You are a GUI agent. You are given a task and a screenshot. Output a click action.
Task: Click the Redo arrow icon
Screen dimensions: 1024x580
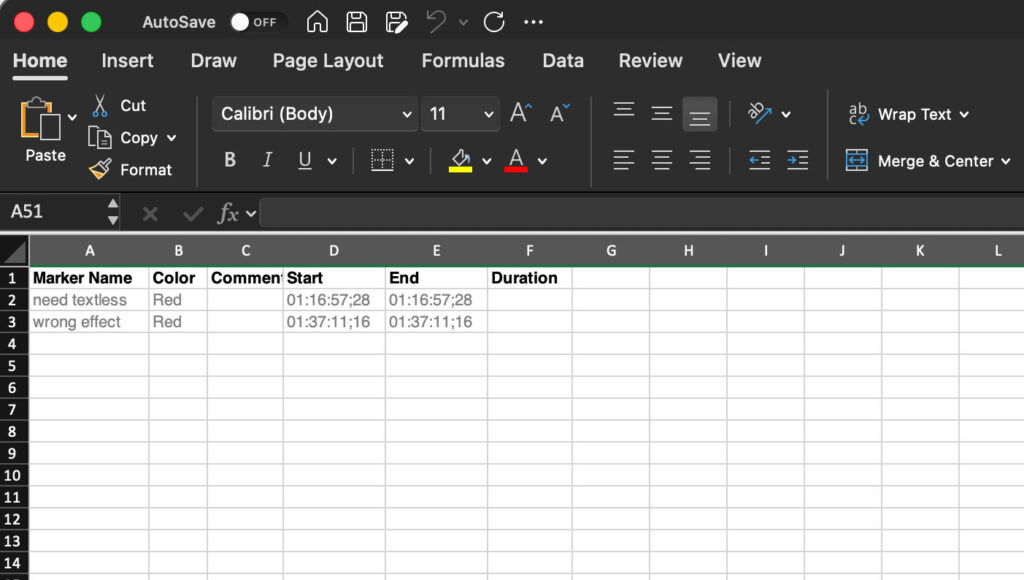point(493,22)
